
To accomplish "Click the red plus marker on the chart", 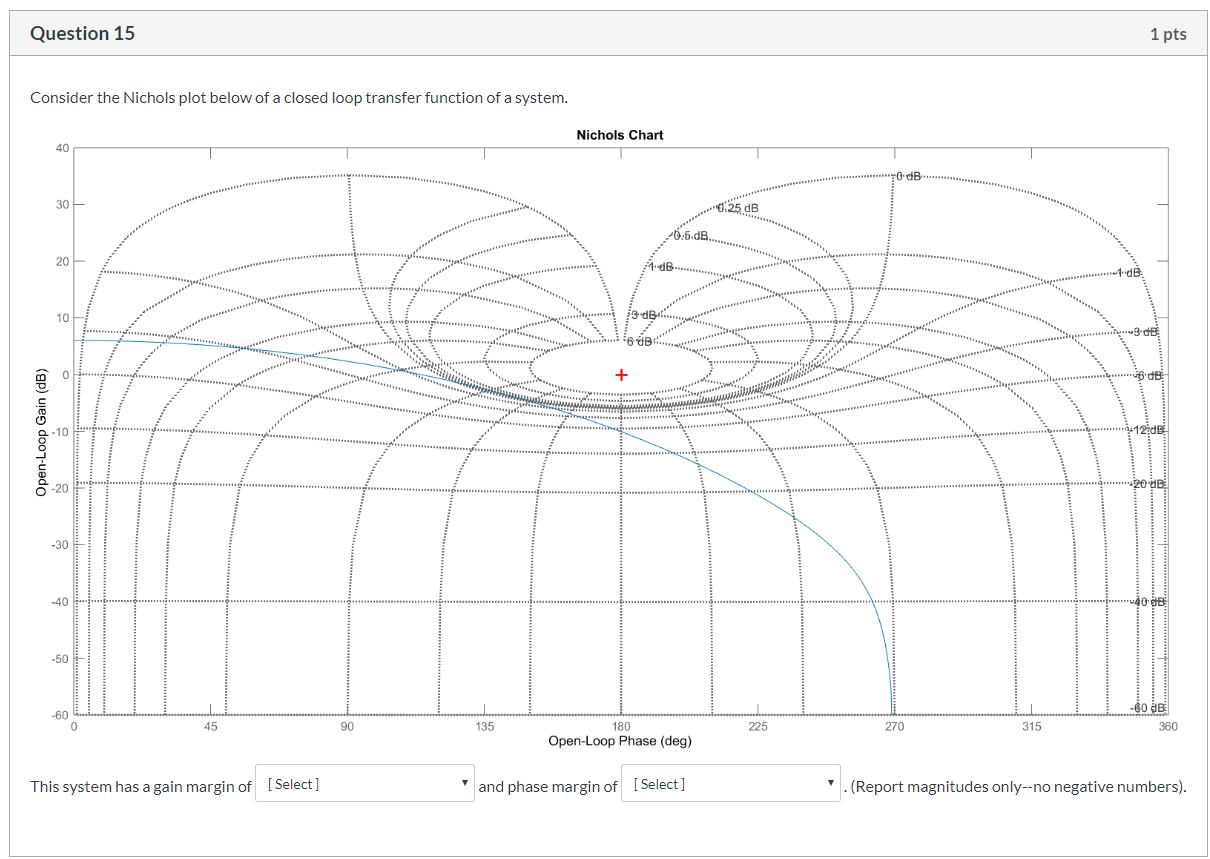I will (x=621, y=375).
